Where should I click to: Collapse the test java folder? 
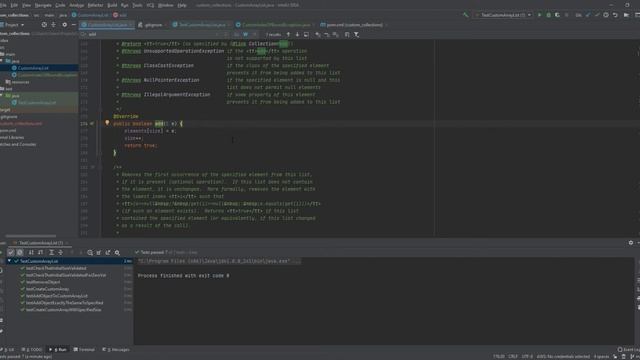[x=2, y=96]
